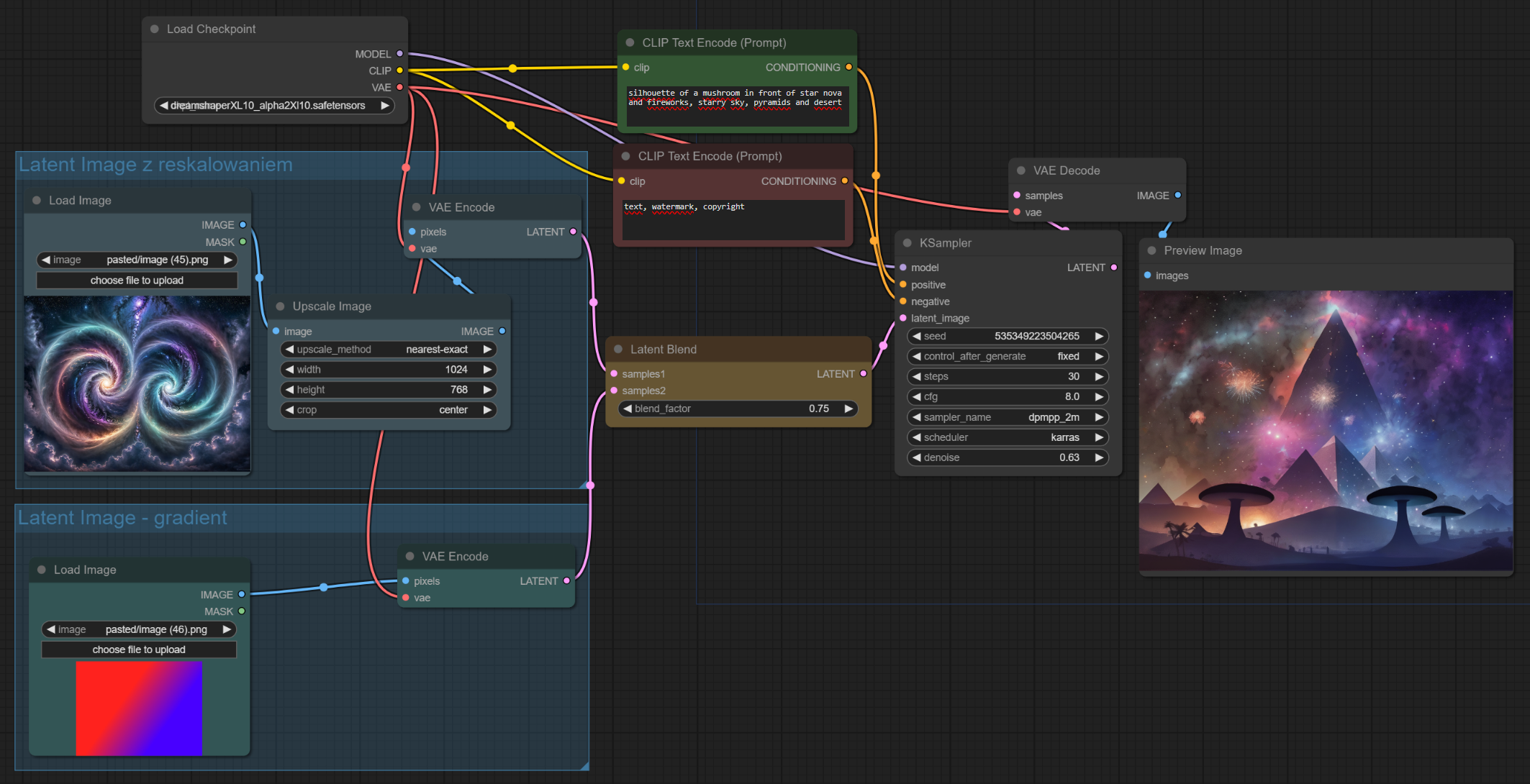This screenshot has height=784, width=1530.
Task: Click choose file to upload for image (46)
Action: [x=139, y=649]
